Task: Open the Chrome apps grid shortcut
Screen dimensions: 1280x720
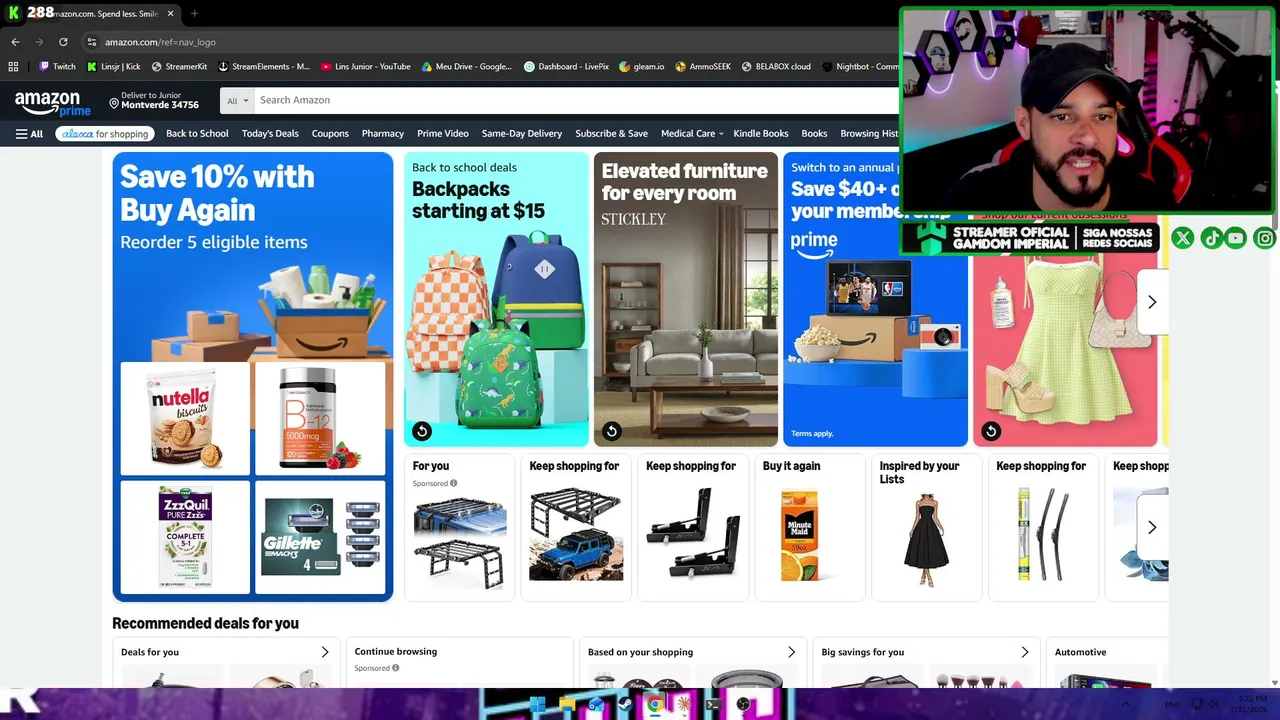Action: (13, 67)
